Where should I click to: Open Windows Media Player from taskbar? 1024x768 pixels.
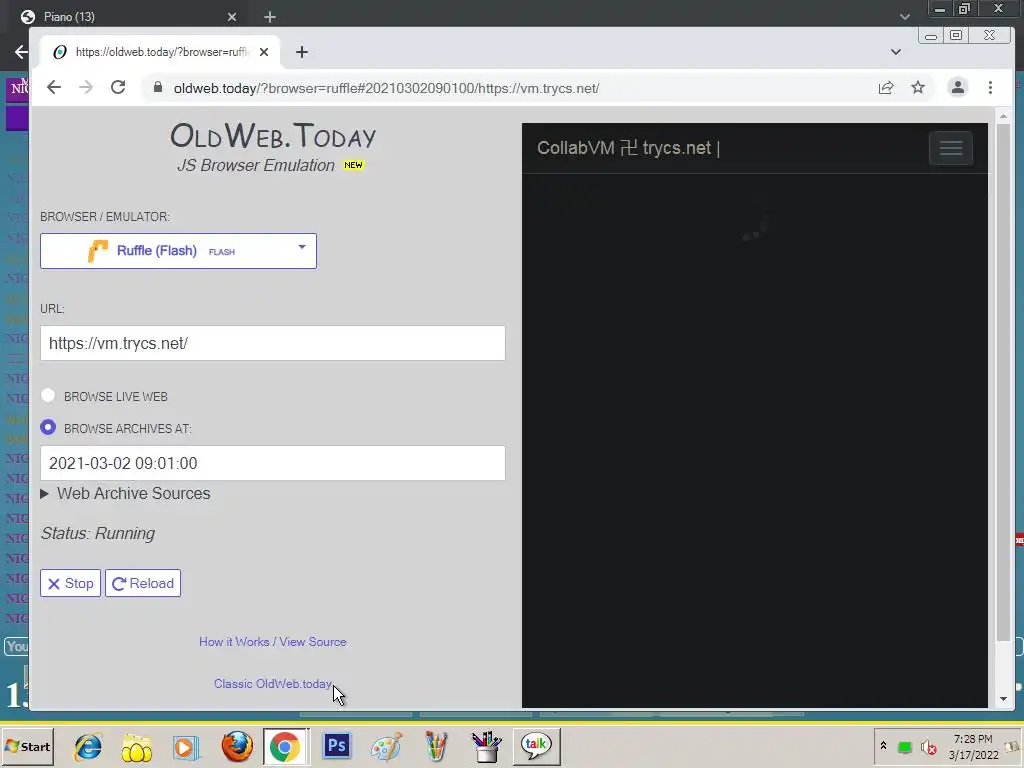[x=186, y=746]
